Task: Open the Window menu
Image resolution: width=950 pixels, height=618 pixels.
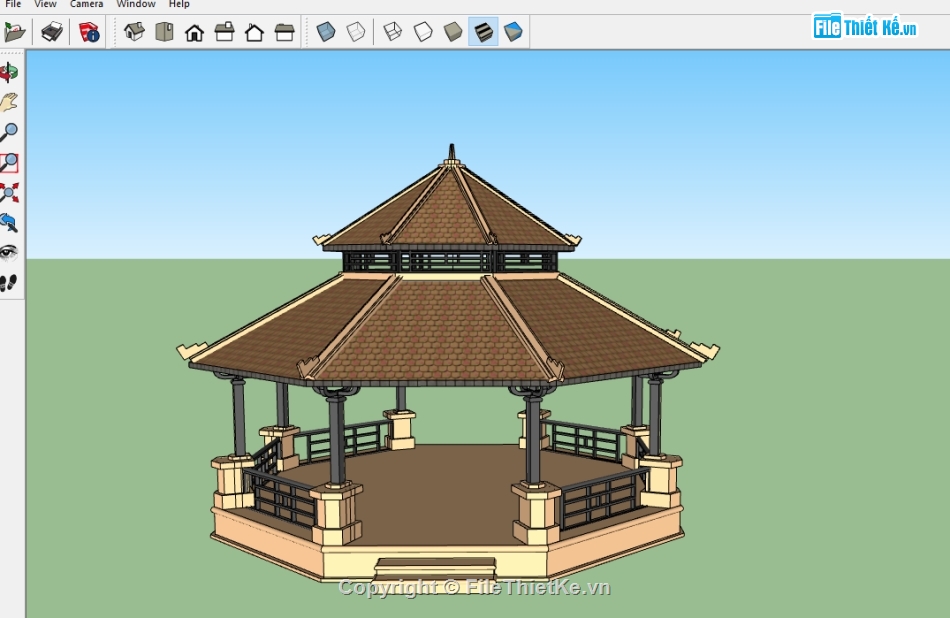Action: pyautogui.click(x=136, y=4)
